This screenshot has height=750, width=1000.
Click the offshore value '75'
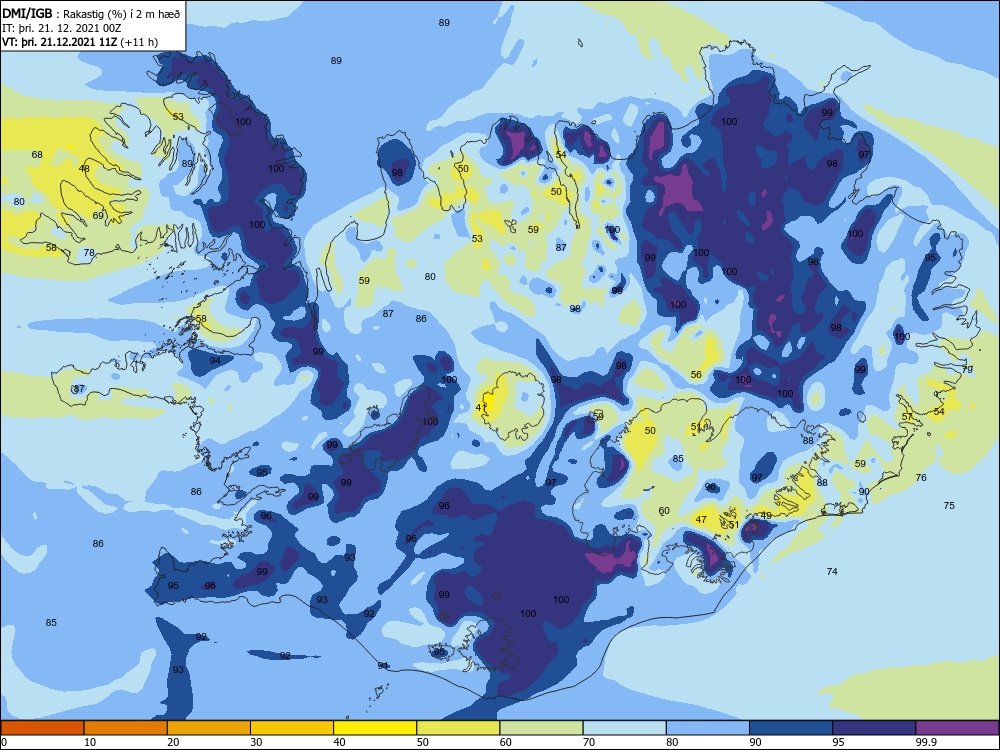tap(949, 506)
